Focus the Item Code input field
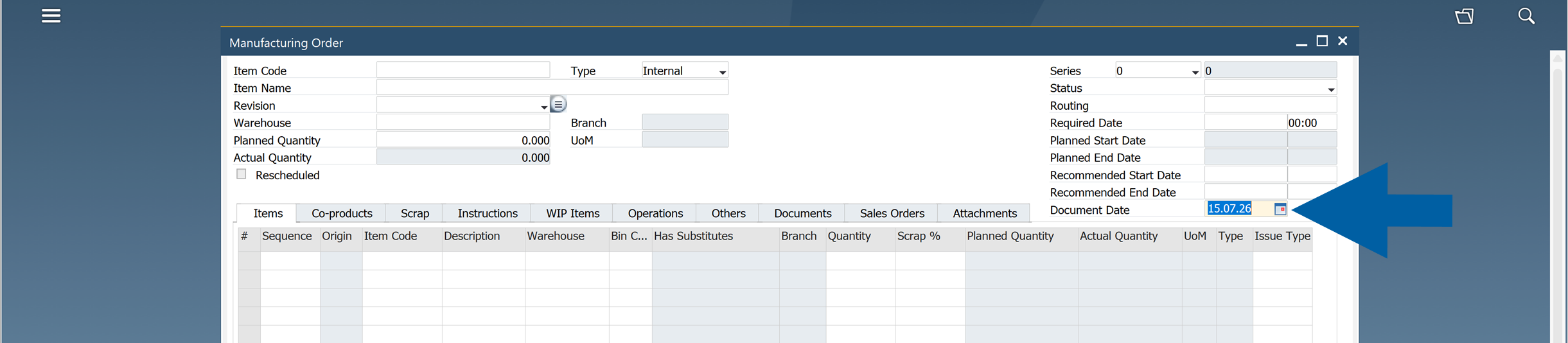 tap(463, 69)
